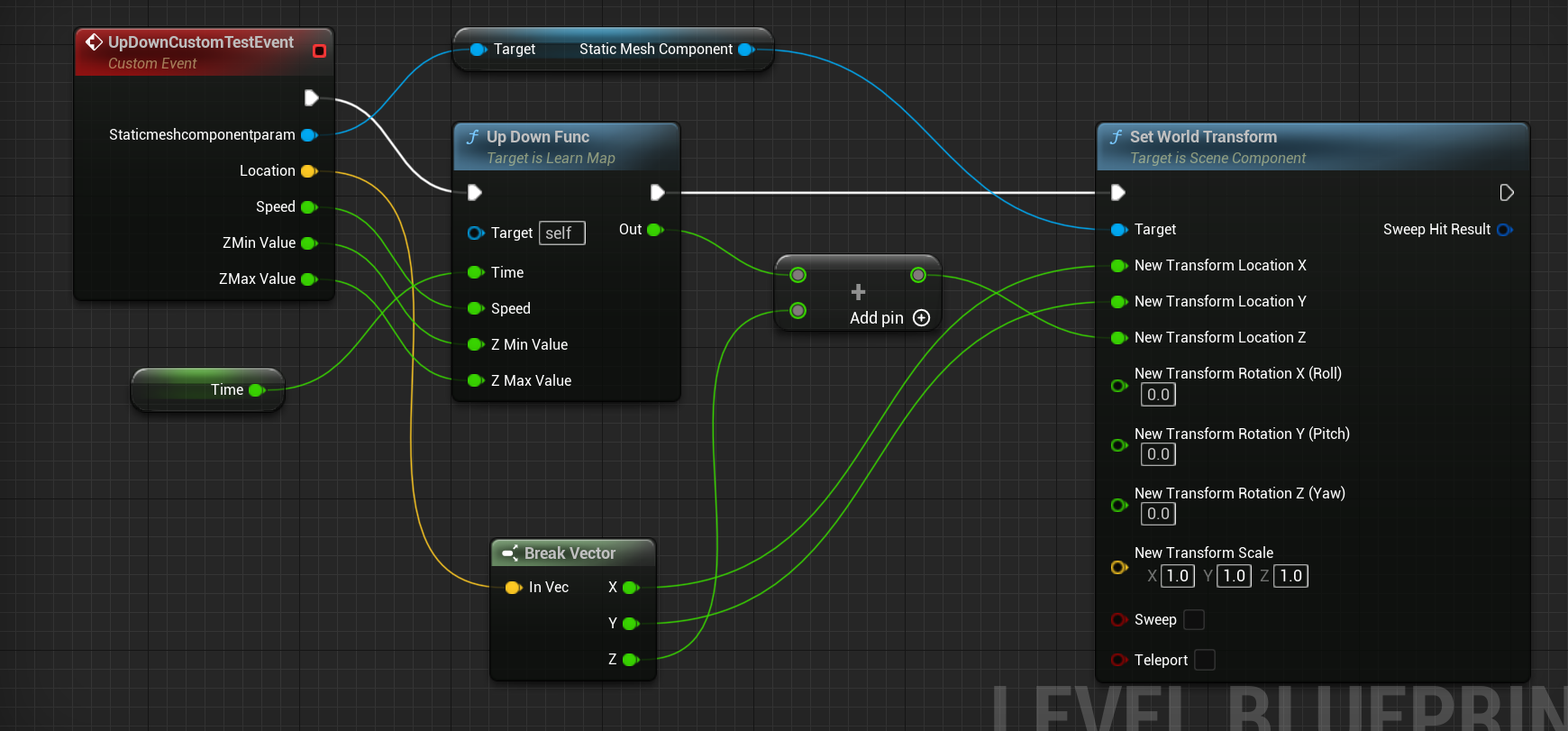Click the Sweep Hit Result output pin

[x=1504, y=230]
